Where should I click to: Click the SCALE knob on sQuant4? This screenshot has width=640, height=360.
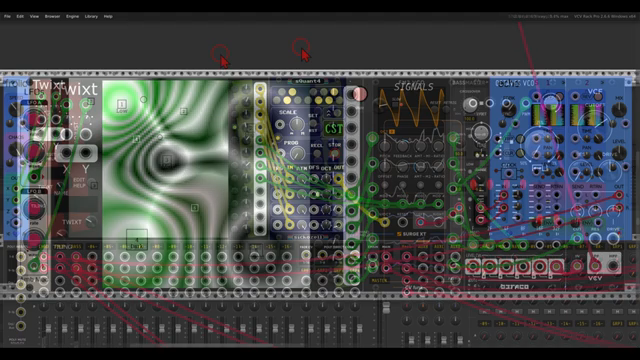pos(297,124)
